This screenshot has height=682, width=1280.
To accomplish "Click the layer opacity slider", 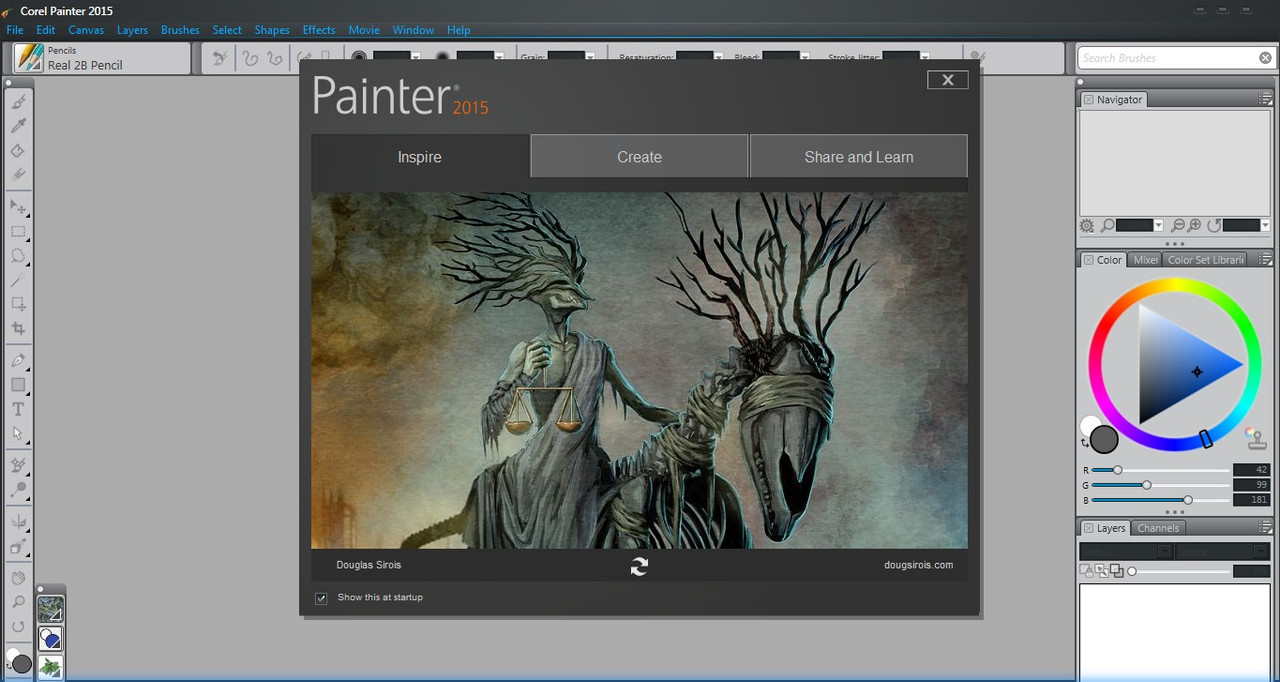I will (x=1179, y=571).
